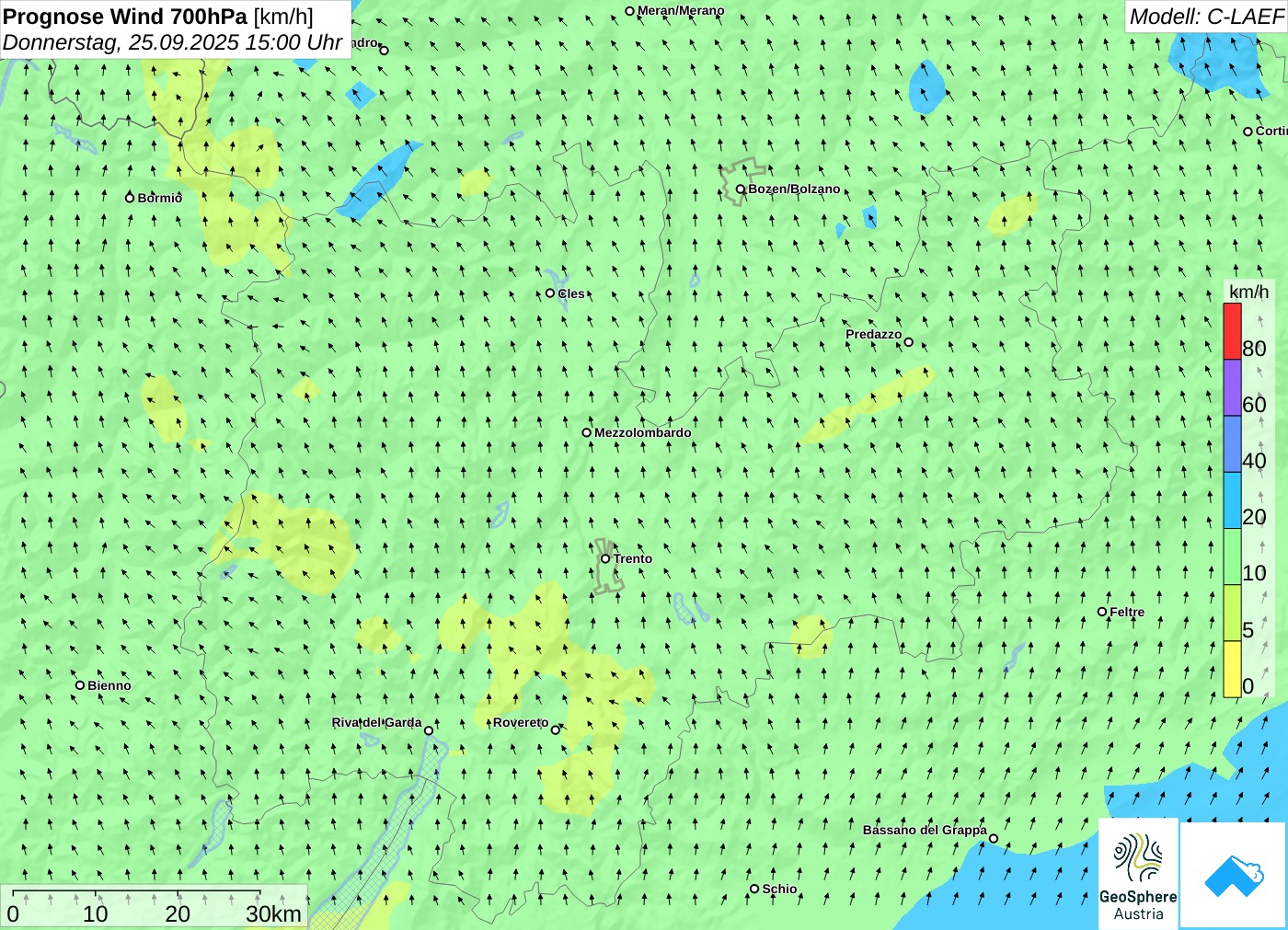The image size is (1288, 930).
Task: Select the Bassano del Grappa marker
Action: [993, 838]
